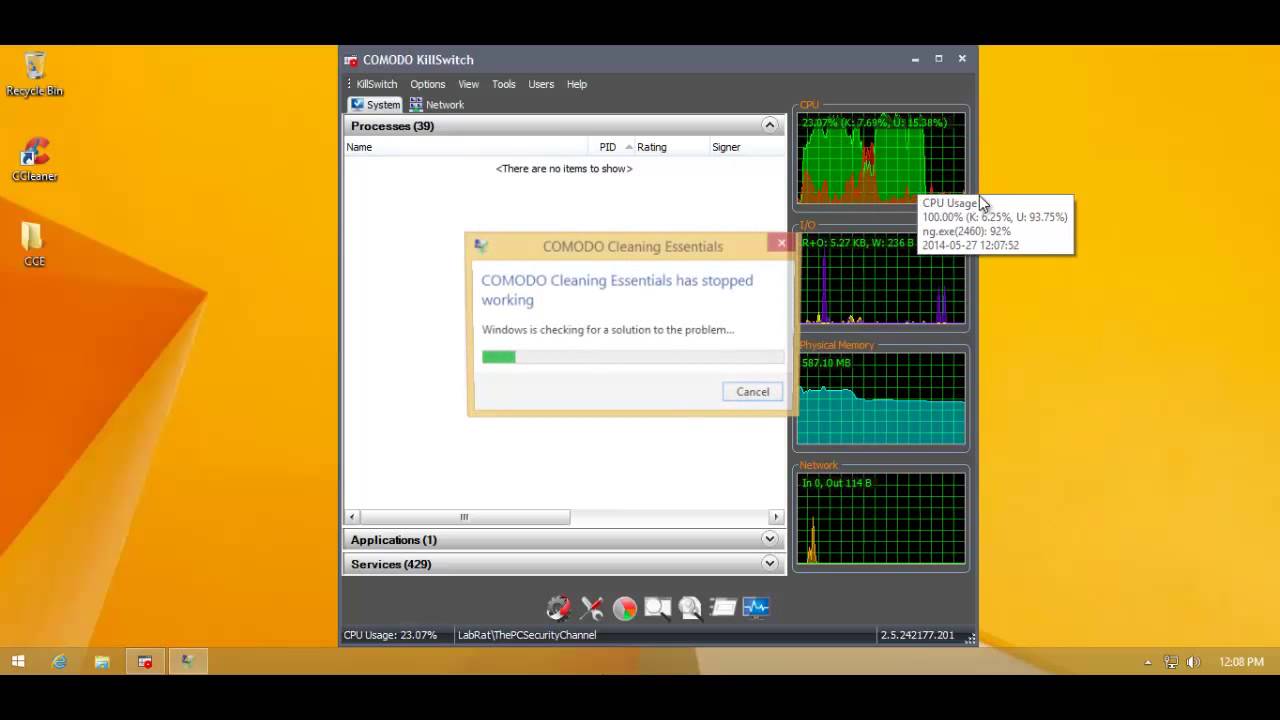Screen dimensions: 1280x720
Task: Open the Recycle Bin desktop icon
Action: pyautogui.click(x=35, y=74)
